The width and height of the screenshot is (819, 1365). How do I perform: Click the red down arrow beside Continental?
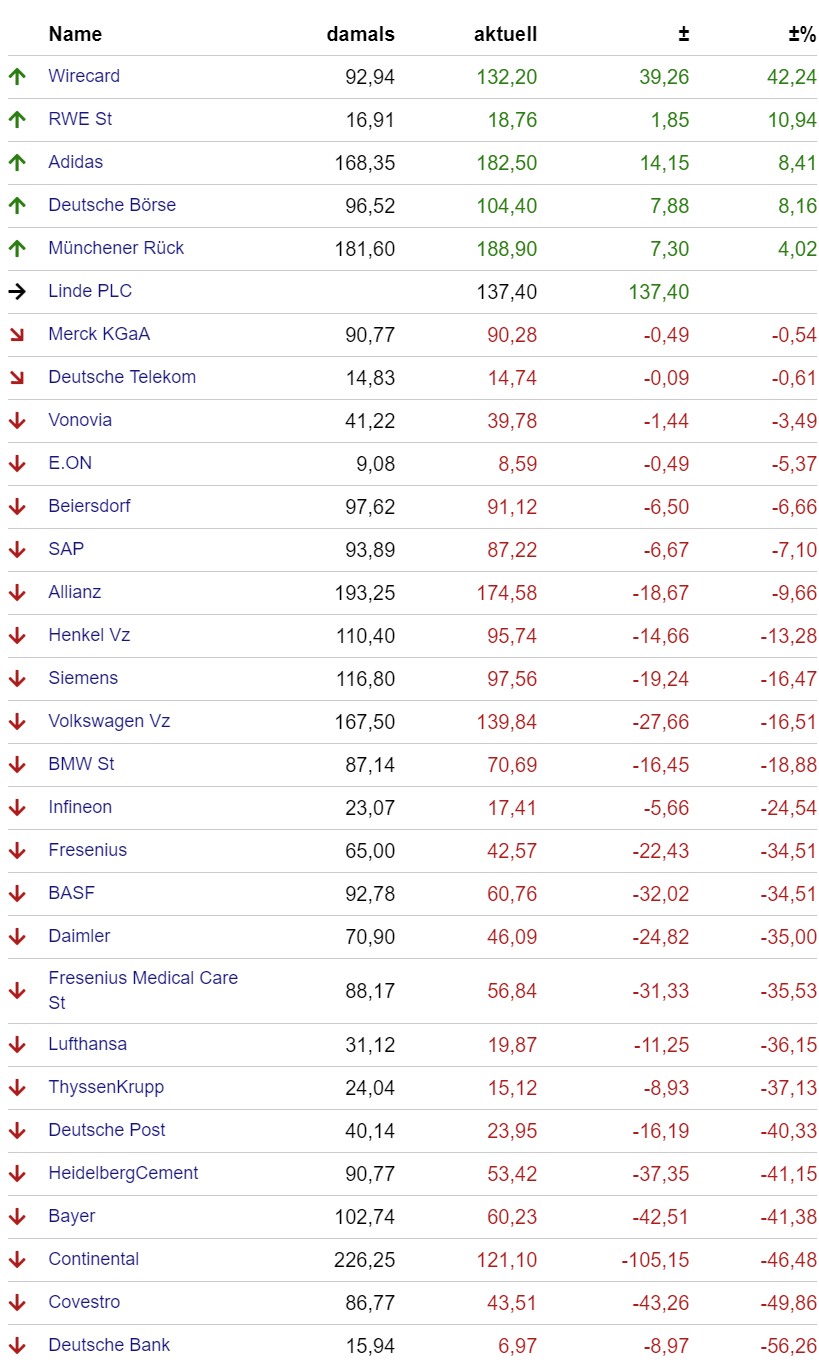[16, 1260]
